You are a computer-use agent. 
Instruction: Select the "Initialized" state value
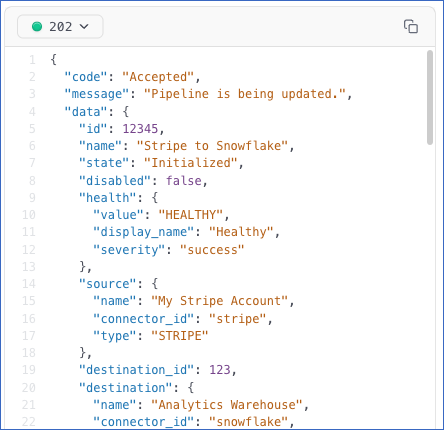click(191, 163)
